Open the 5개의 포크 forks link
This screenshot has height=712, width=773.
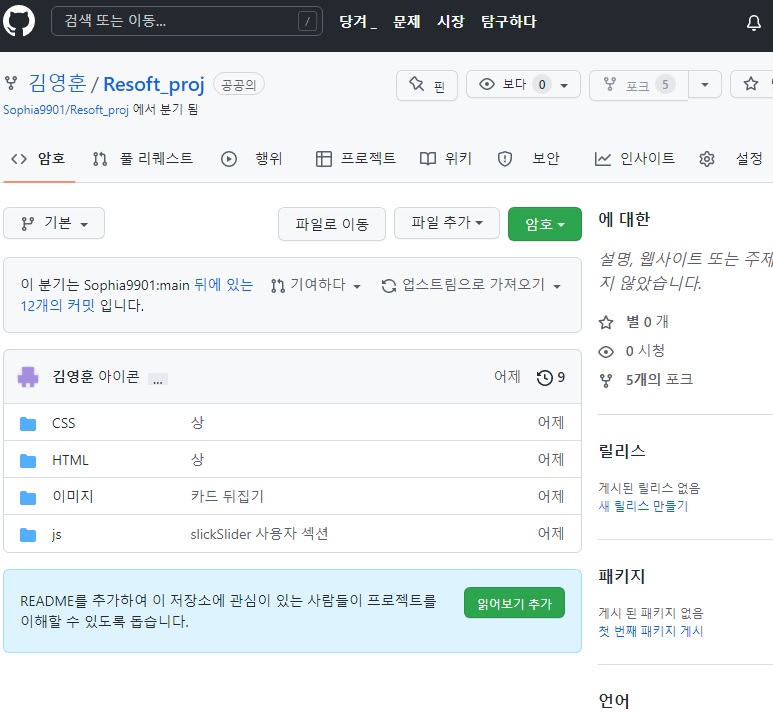pos(646,380)
